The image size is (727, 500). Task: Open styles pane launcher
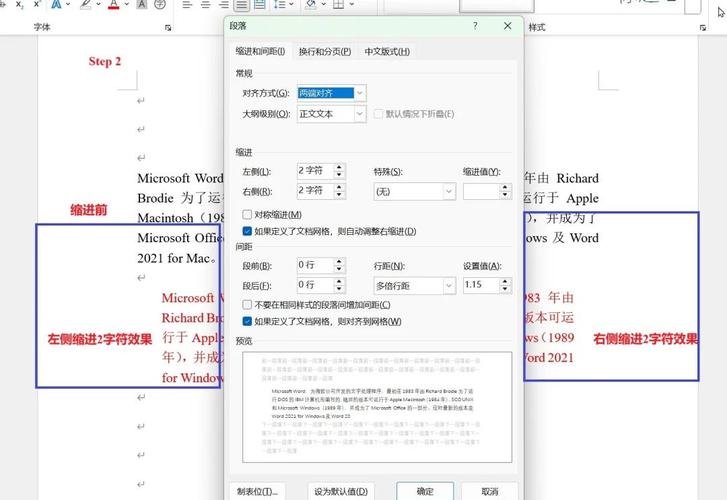pos(703,28)
